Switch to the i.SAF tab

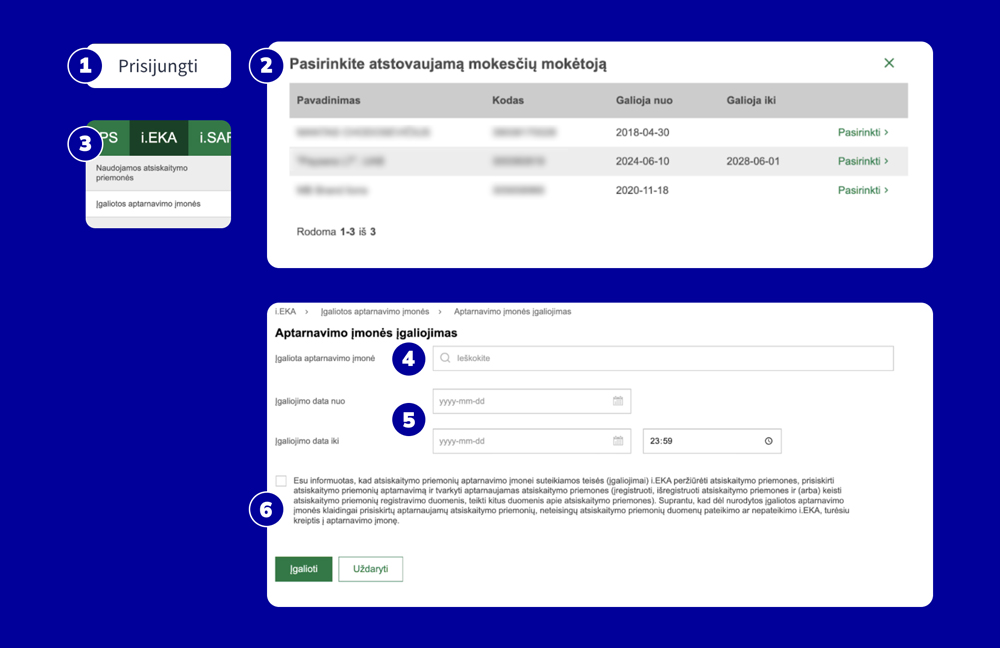tap(213, 136)
